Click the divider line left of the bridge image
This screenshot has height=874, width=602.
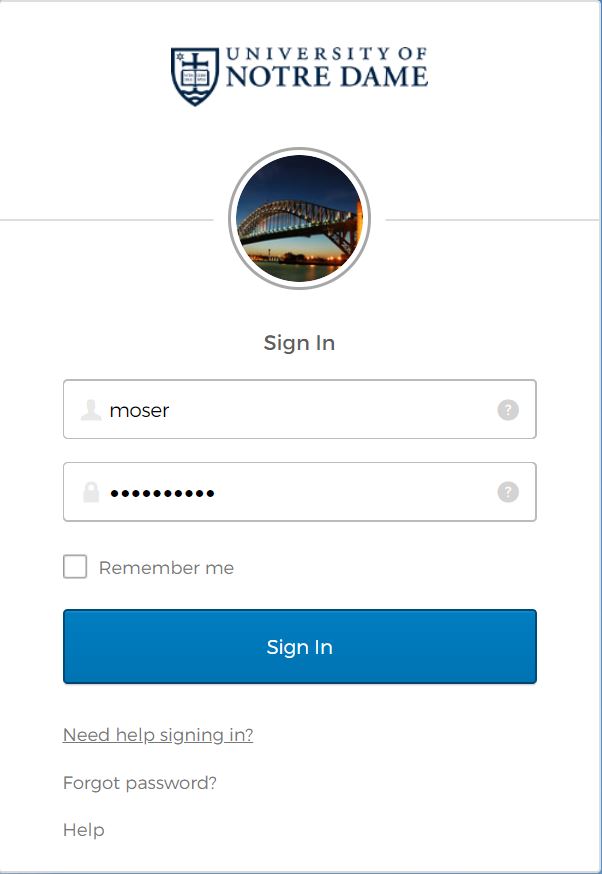click(106, 220)
